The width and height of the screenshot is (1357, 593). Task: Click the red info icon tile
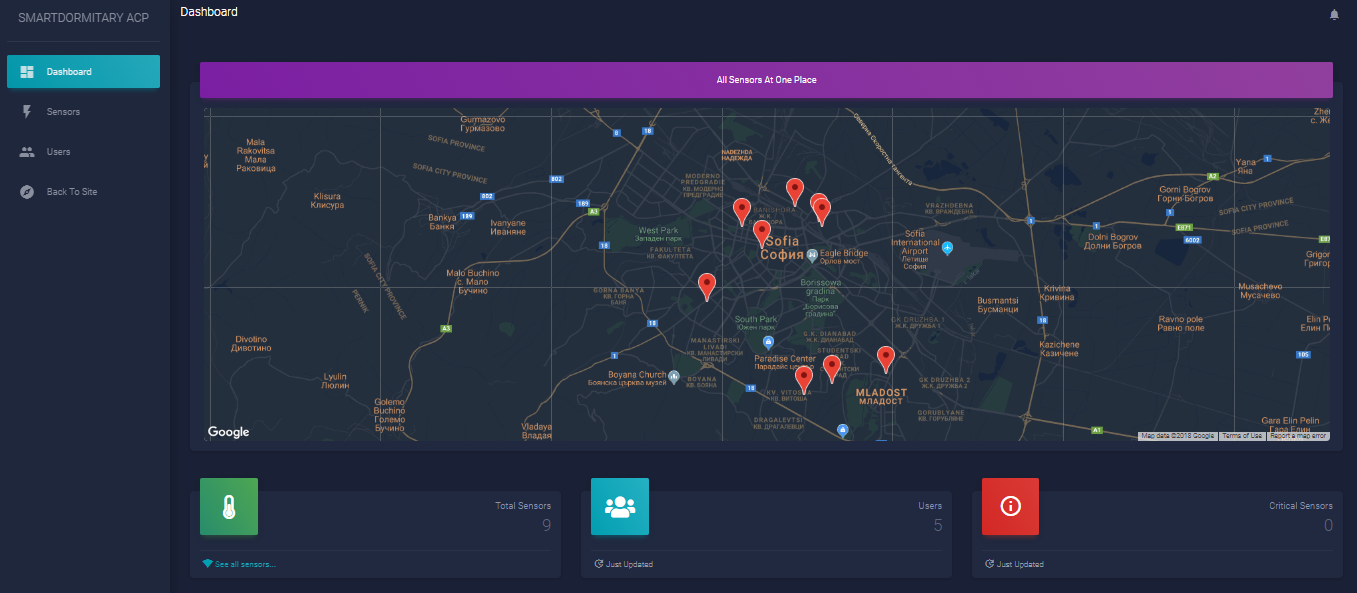(1011, 506)
